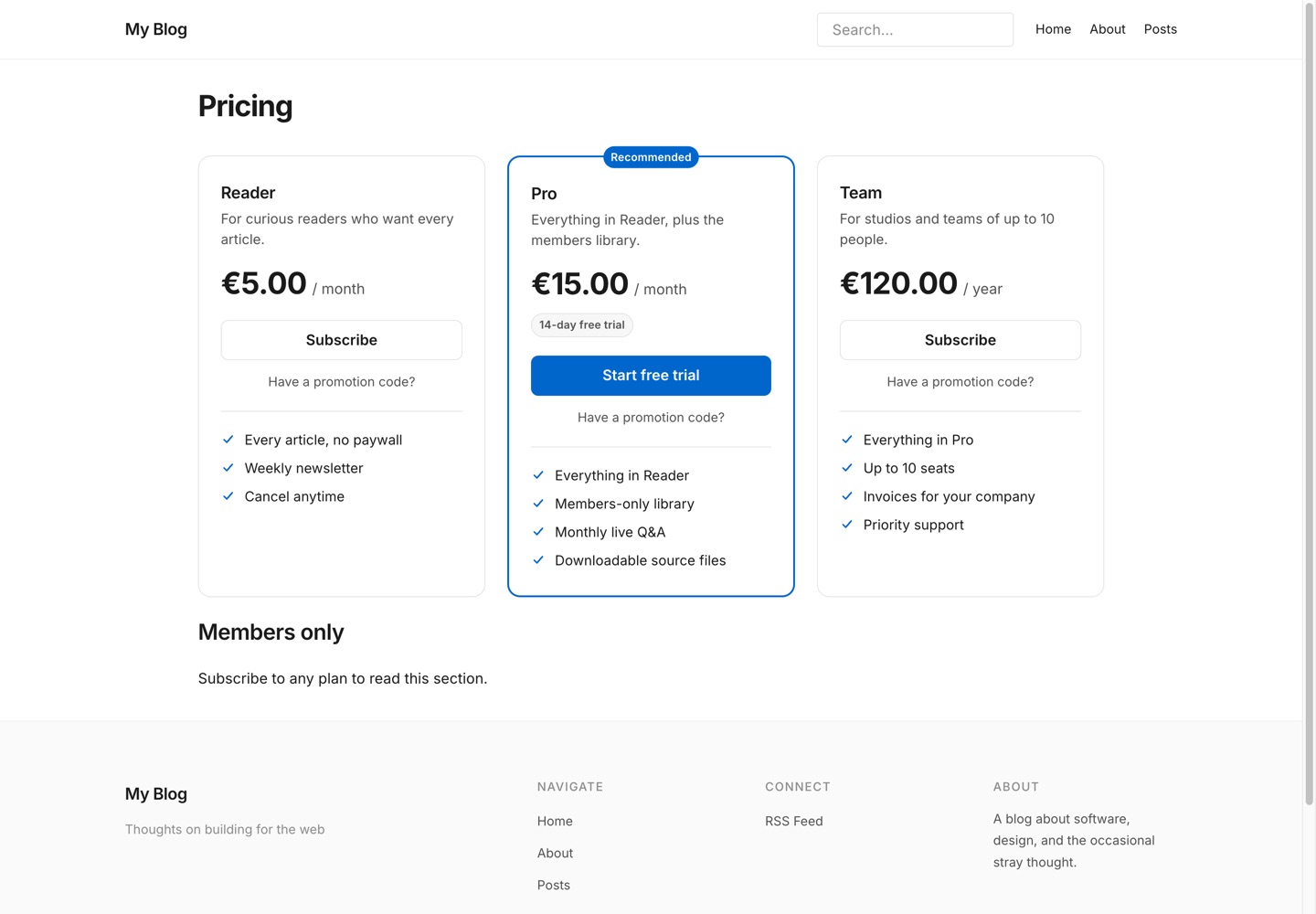Click the checkmark beside Priority support
This screenshot has width=1316, height=914.
coord(847,525)
